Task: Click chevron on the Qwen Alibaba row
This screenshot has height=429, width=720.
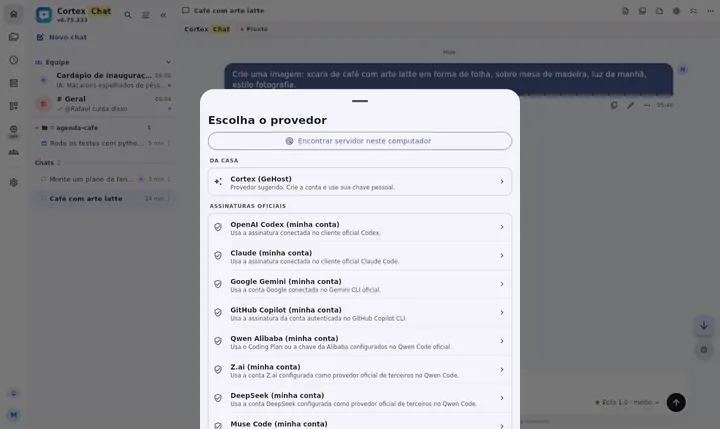Action: (x=502, y=341)
